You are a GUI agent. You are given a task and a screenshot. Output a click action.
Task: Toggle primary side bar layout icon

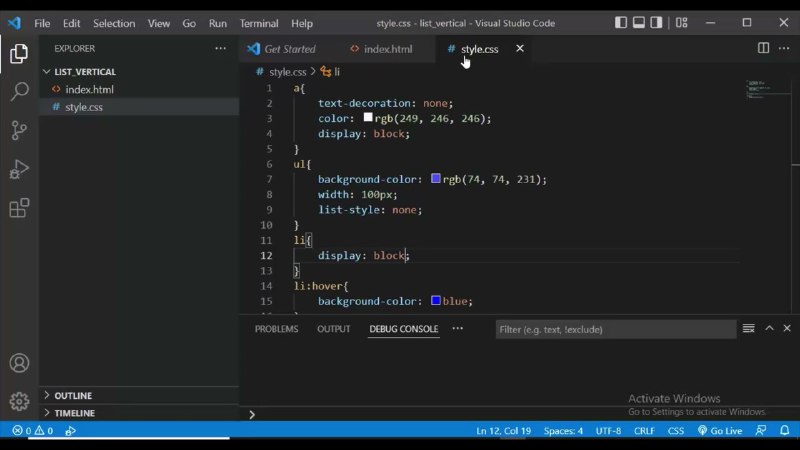click(x=620, y=22)
